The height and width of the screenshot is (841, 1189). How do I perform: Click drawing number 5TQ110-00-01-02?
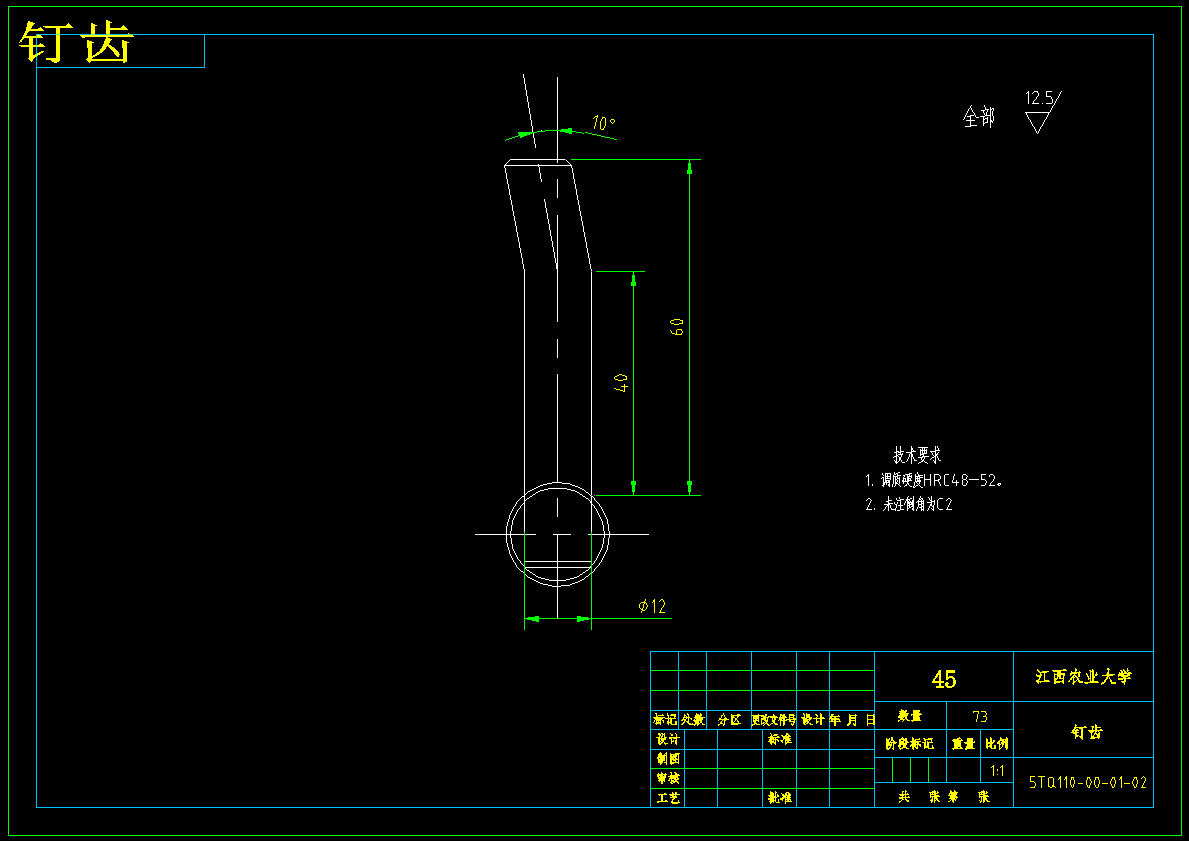point(1087,783)
